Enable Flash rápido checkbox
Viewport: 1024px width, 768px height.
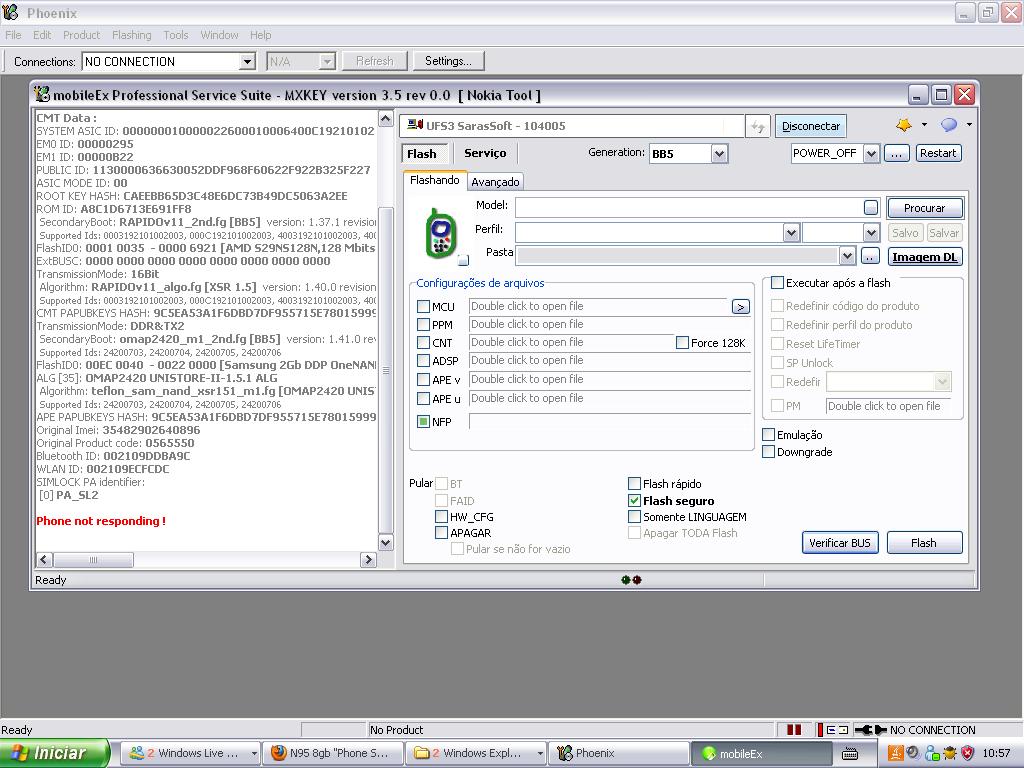[x=634, y=484]
